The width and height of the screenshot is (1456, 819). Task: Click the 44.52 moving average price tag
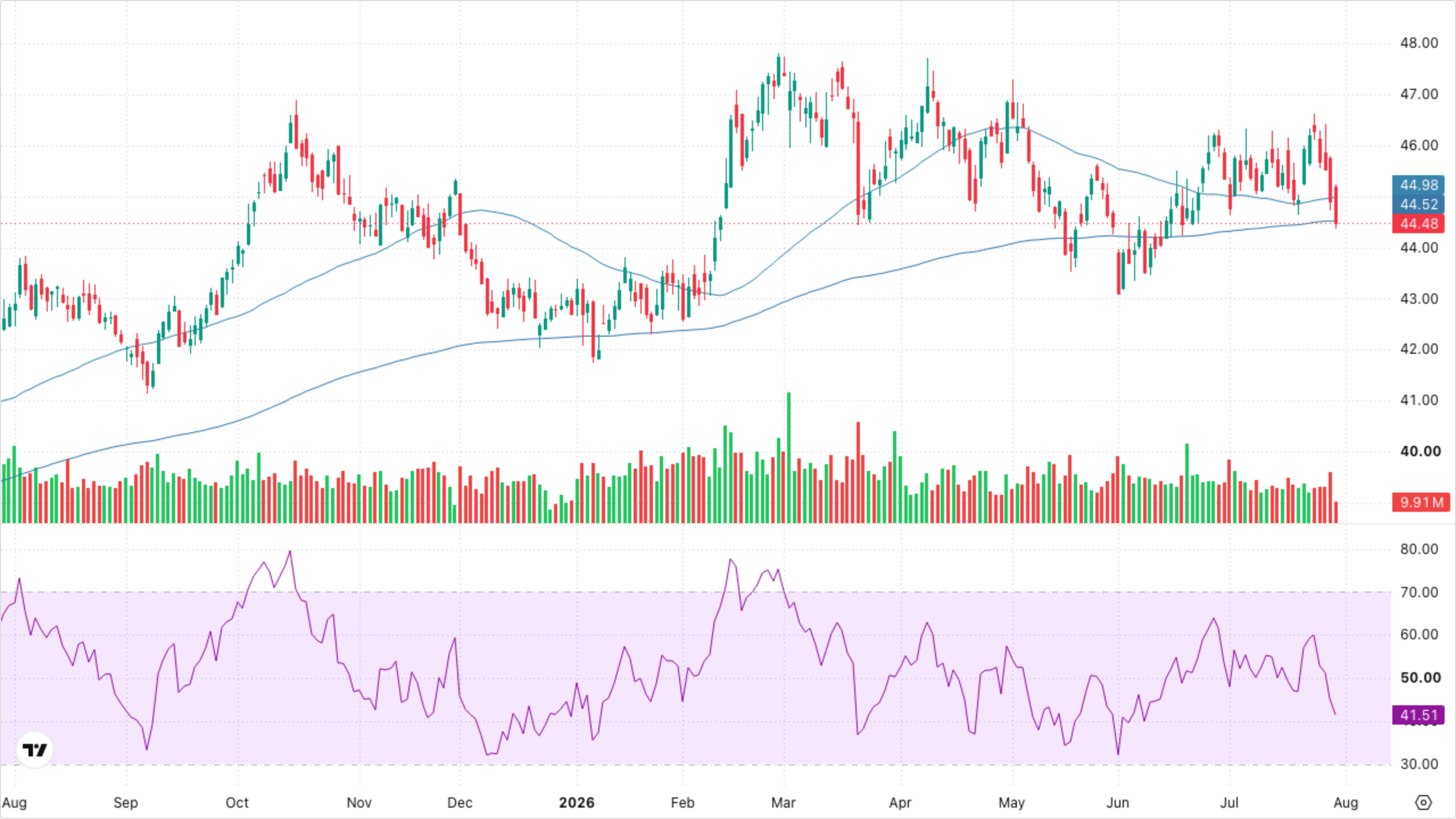pyautogui.click(x=1418, y=204)
